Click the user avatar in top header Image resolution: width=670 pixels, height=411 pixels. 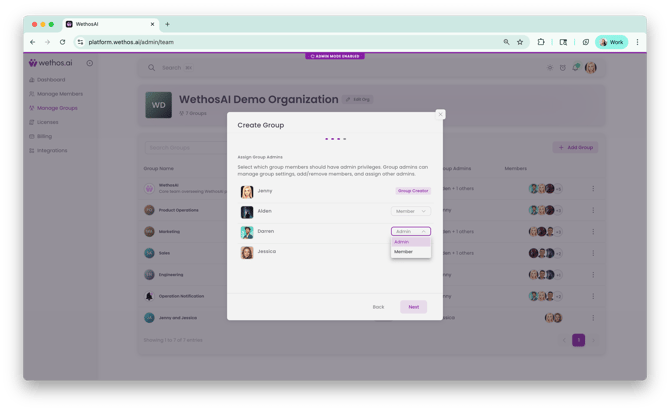coord(591,67)
